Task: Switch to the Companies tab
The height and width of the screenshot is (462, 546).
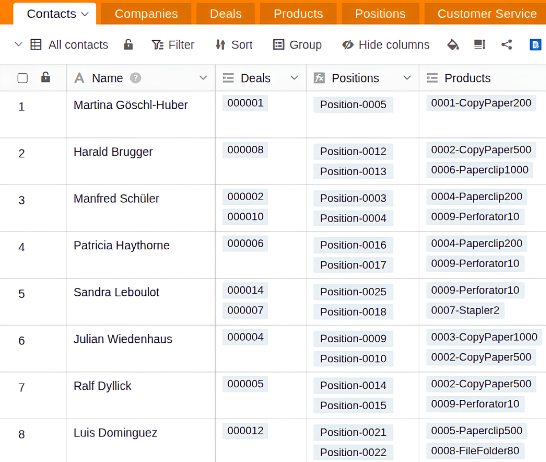Action: [x=146, y=14]
